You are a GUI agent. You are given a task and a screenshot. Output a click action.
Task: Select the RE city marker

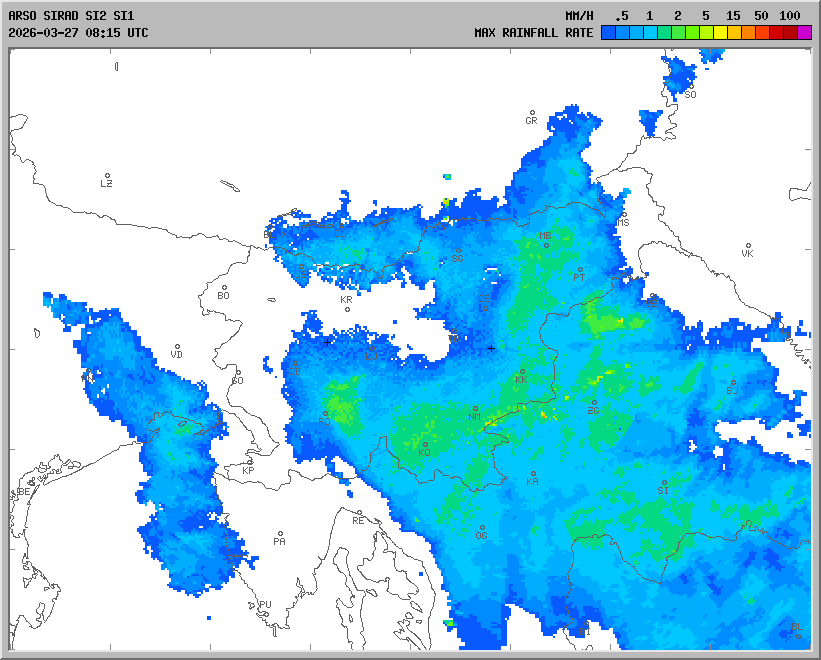[359, 513]
